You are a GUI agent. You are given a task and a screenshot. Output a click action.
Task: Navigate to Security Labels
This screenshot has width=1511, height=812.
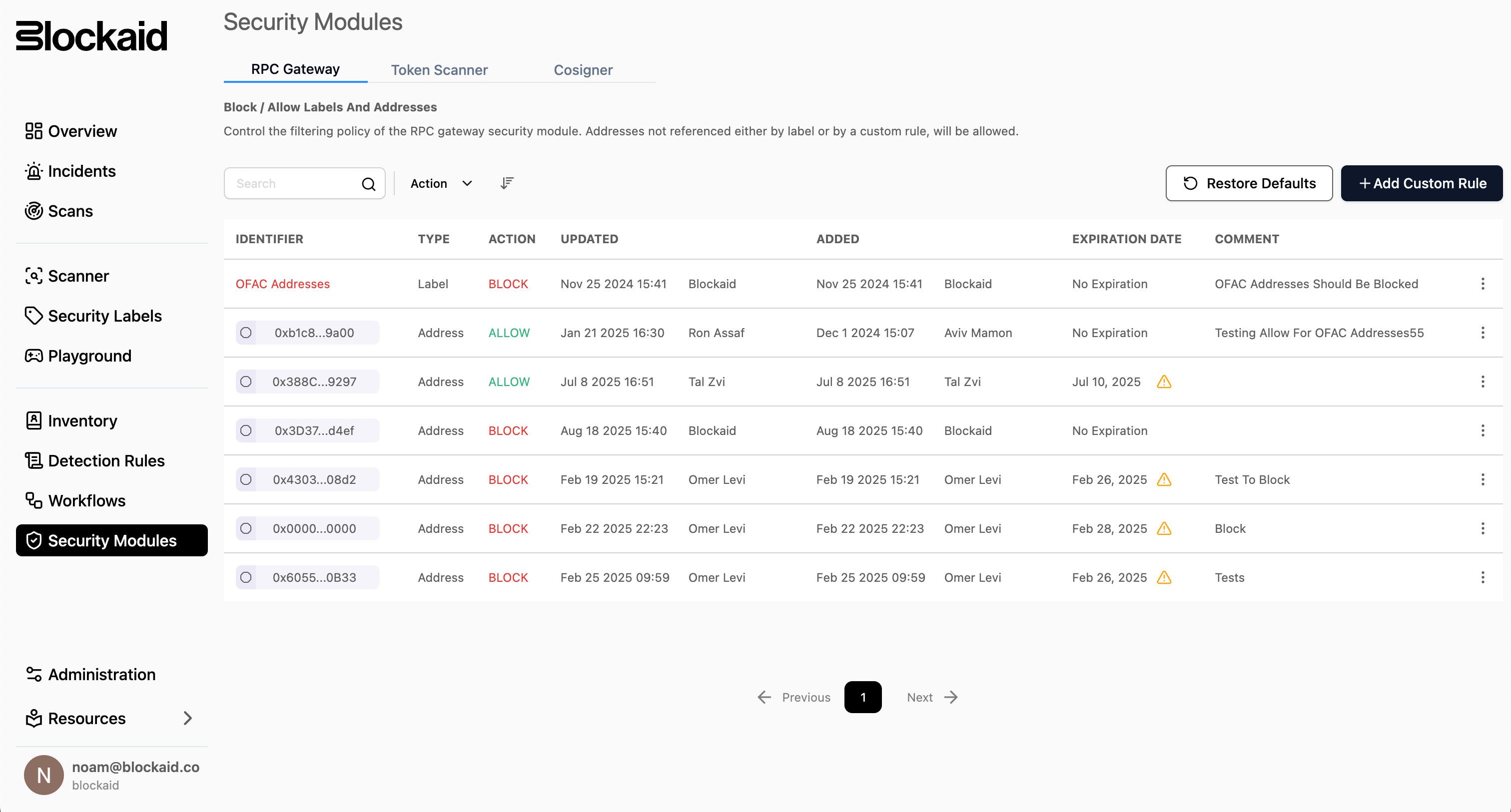[x=92, y=316]
